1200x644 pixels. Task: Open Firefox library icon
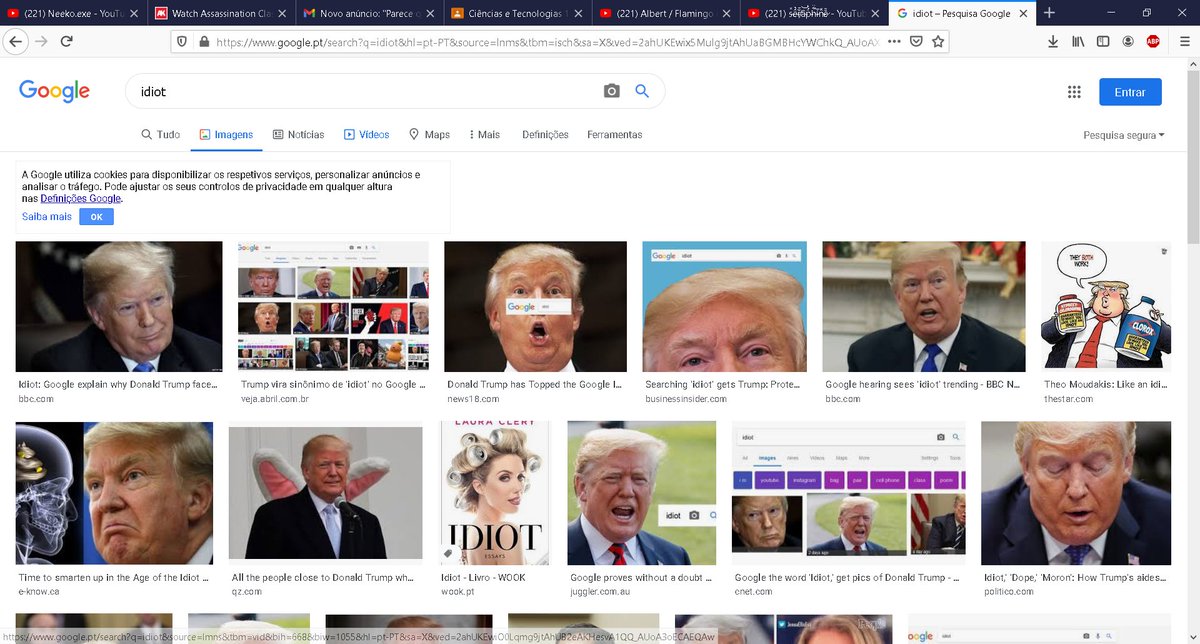[x=1078, y=42]
